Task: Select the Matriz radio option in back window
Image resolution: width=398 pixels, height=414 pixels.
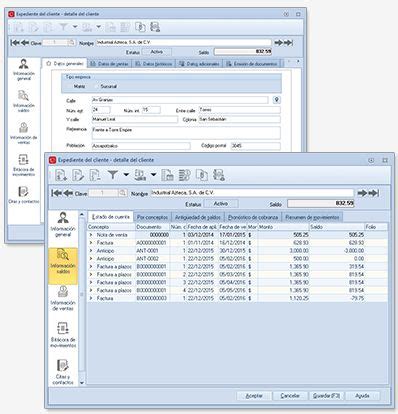Action: [x=77, y=86]
